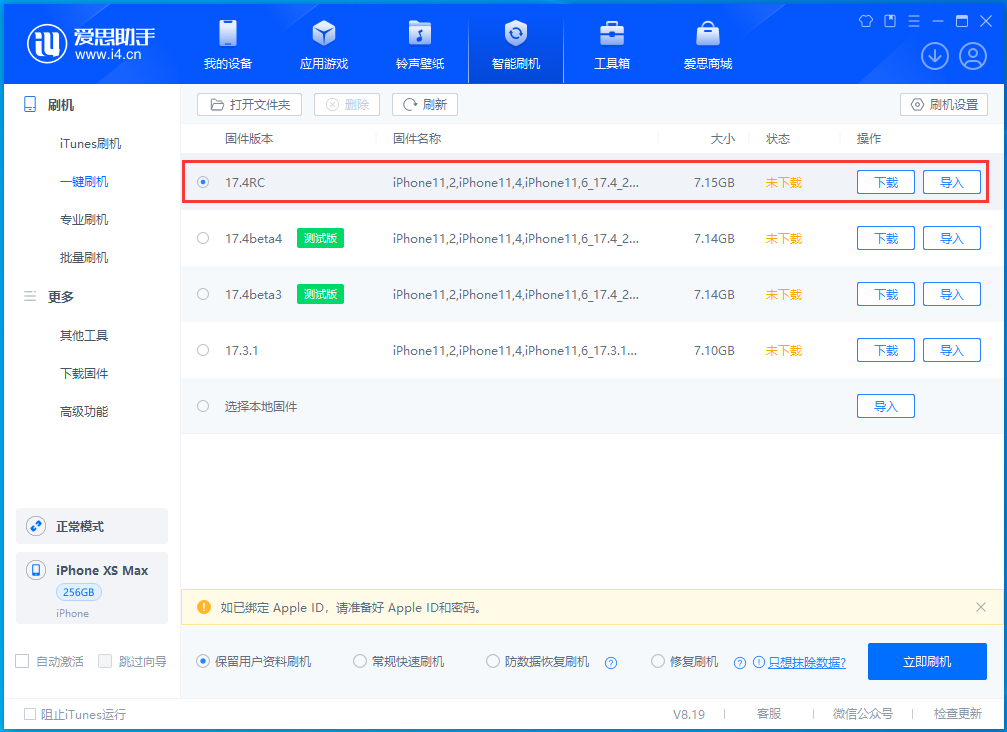Choose the 常规快速刷机 flashing mode

coord(360,661)
